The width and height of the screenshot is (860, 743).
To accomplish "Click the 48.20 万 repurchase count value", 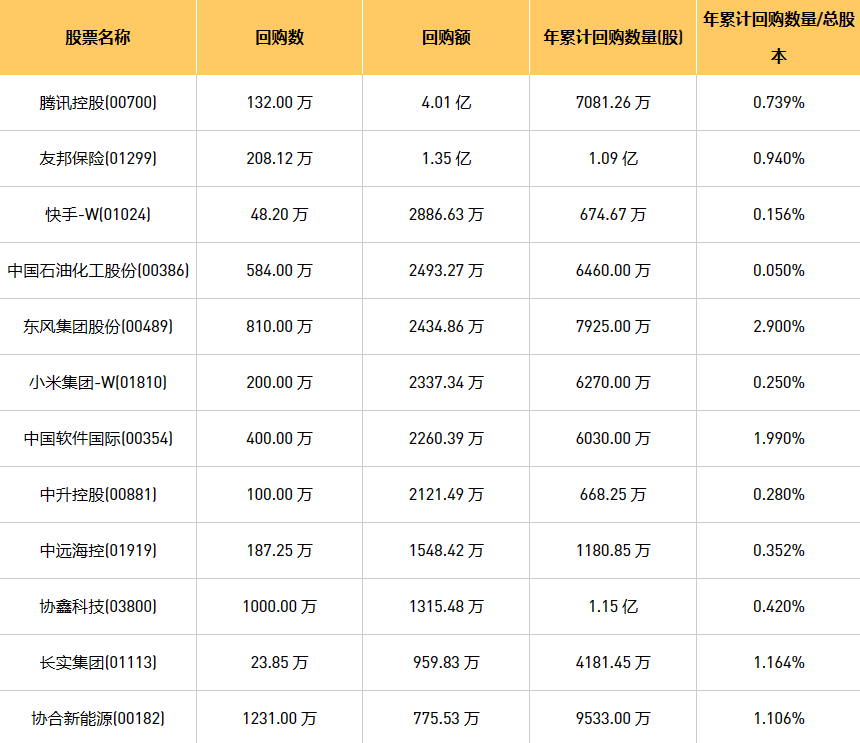I will (x=279, y=214).
